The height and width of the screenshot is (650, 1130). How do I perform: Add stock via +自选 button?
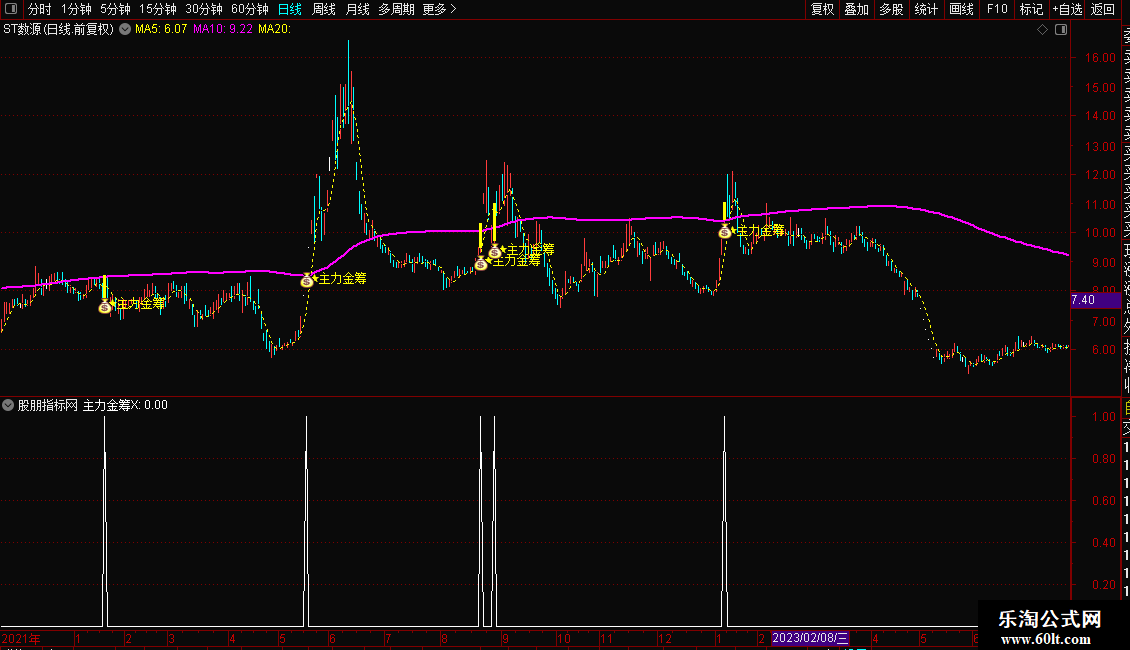pos(1067,9)
